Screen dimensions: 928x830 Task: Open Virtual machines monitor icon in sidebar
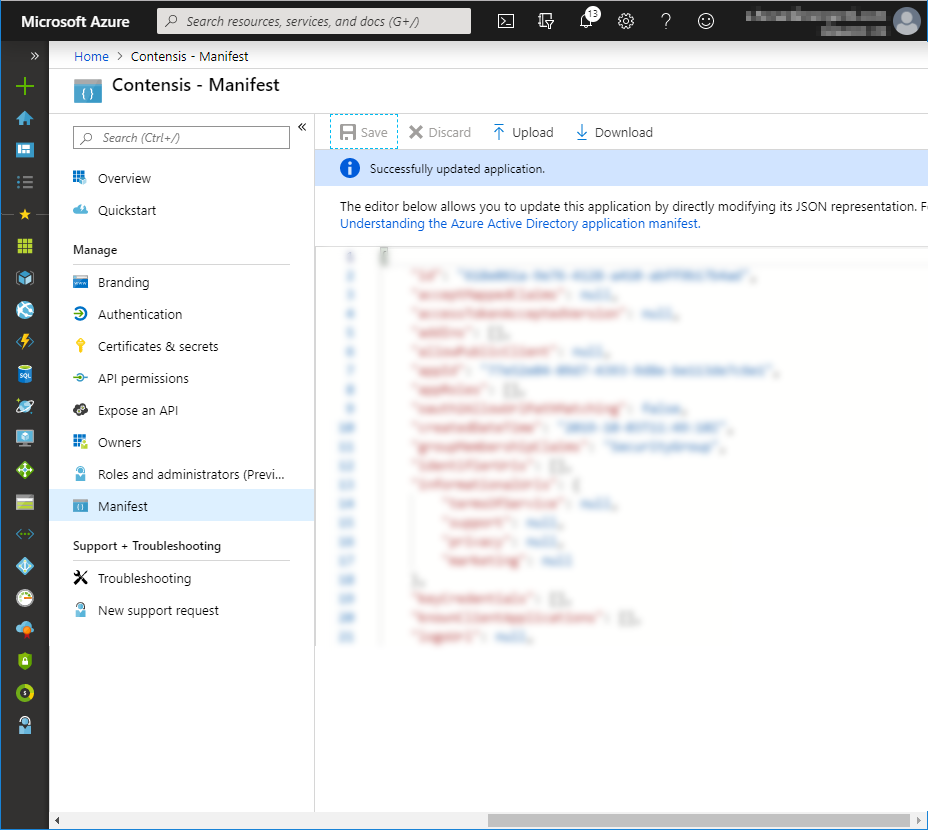click(25, 438)
